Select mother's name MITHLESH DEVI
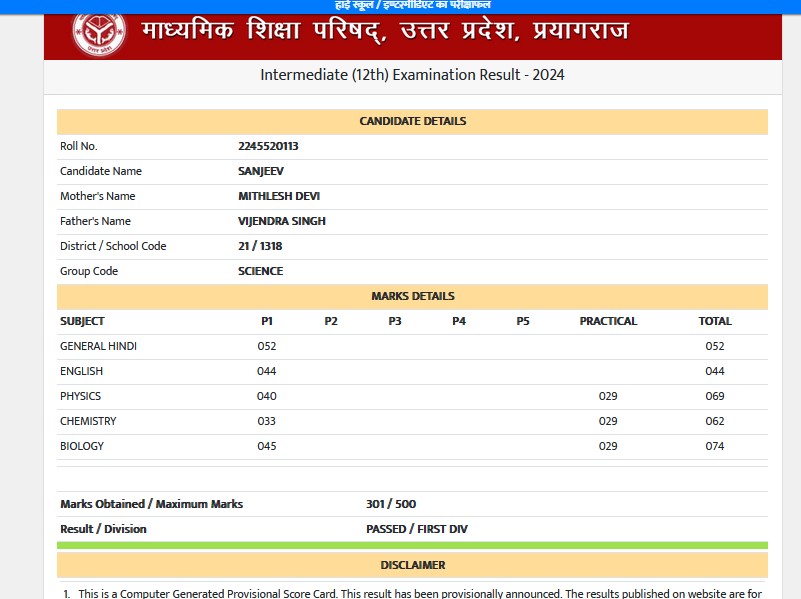Image resolution: width=801 pixels, height=599 pixels. [x=279, y=196]
